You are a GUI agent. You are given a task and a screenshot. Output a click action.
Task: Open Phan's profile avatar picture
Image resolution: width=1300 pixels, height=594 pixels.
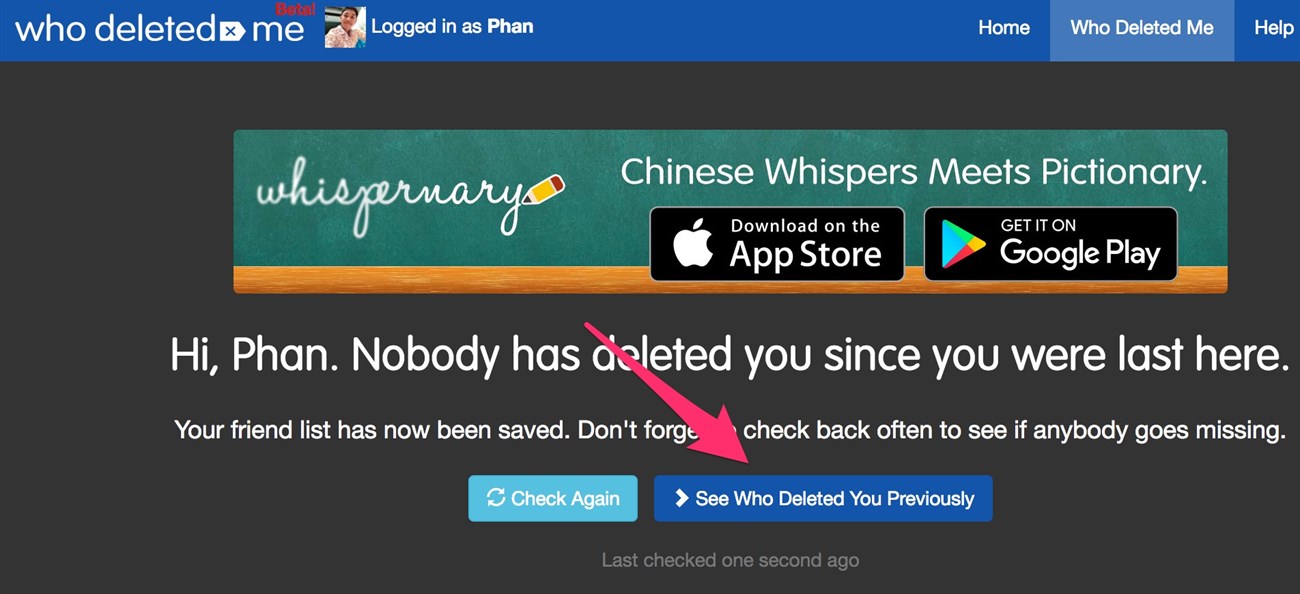345,27
